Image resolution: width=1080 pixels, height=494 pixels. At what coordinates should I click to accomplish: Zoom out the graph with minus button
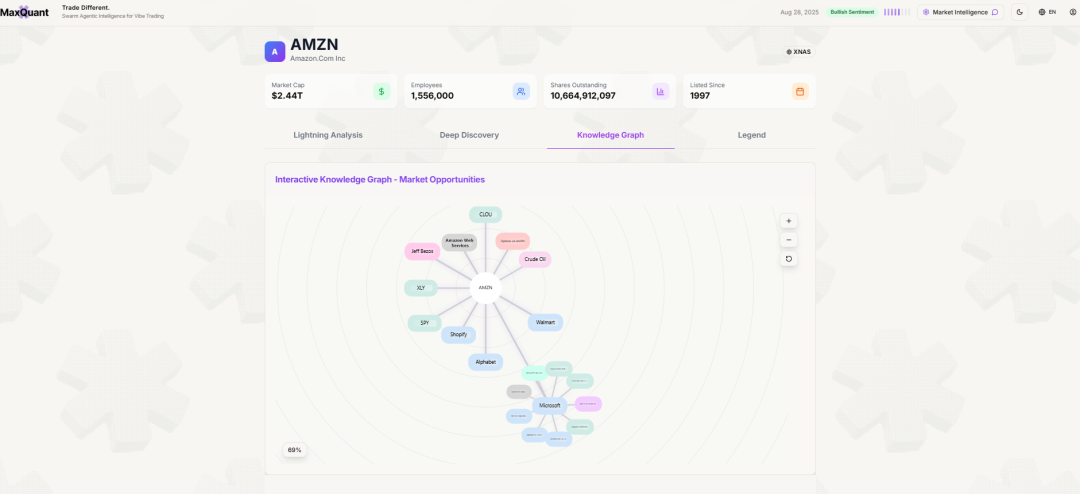click(789, 240)
